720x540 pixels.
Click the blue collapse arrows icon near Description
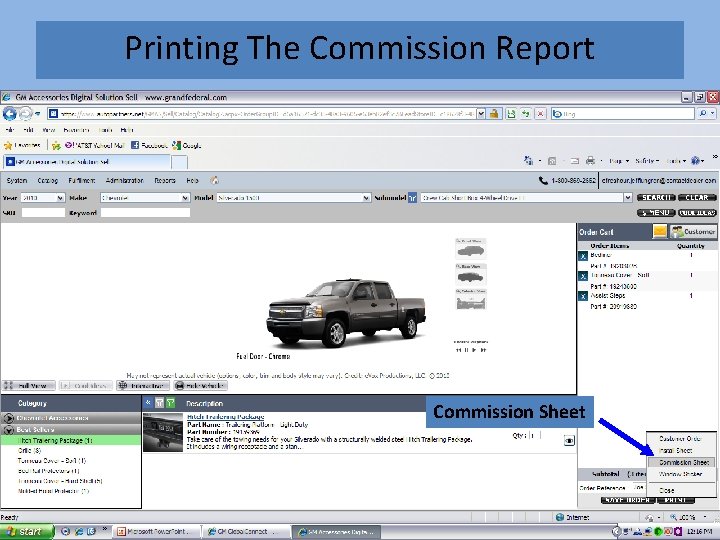point(148,403)
